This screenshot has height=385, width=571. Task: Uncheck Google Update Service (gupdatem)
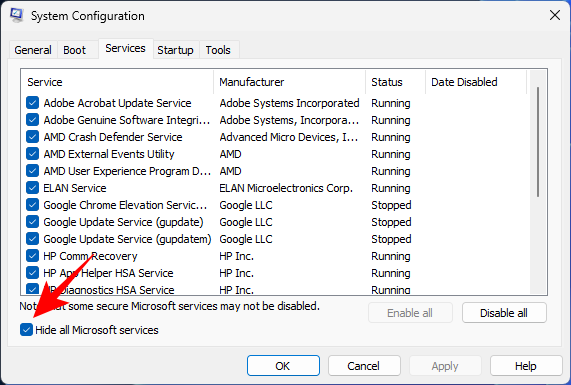coord(32,239)
